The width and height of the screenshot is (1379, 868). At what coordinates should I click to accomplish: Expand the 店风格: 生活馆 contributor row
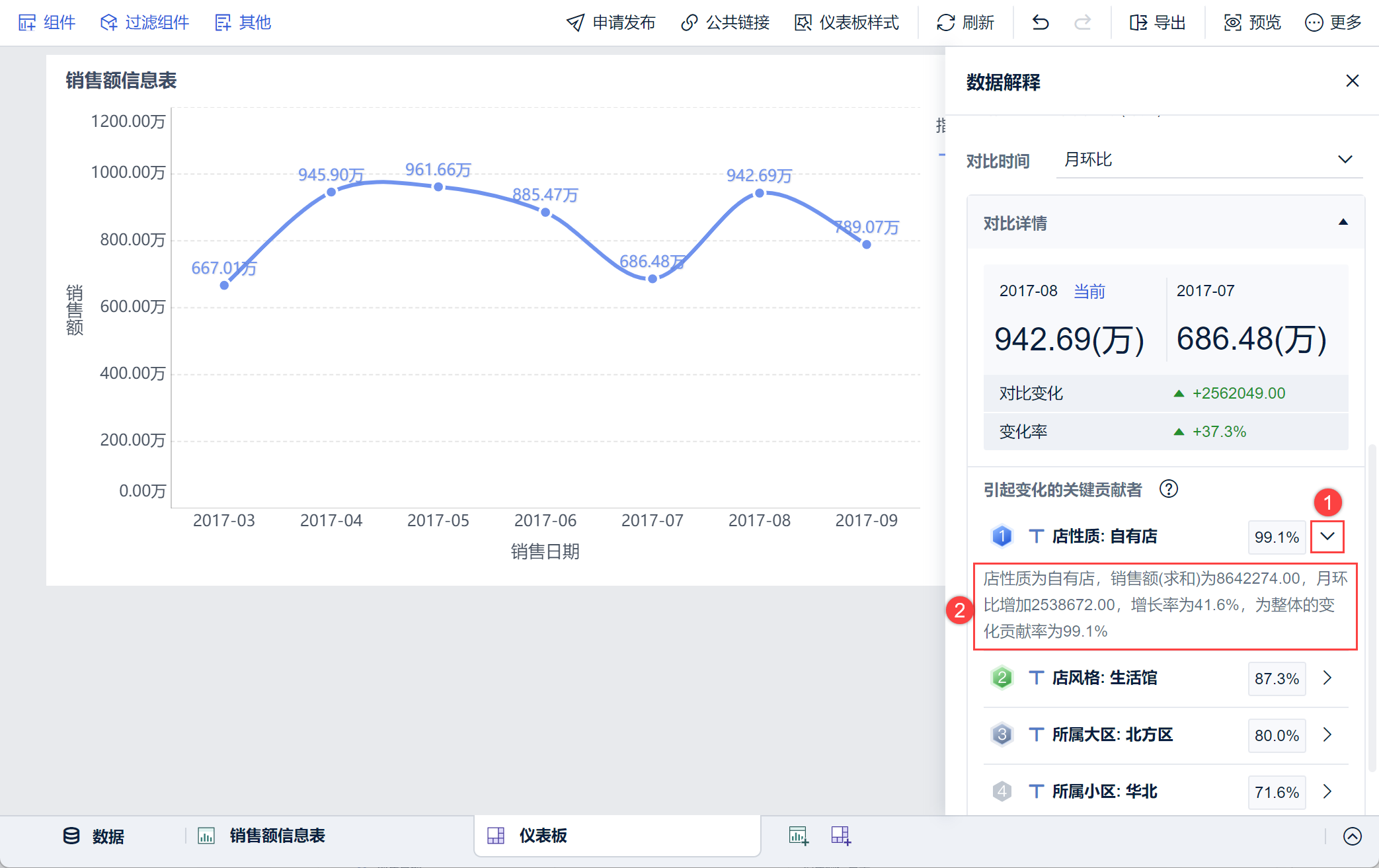tap(1327, 678)
